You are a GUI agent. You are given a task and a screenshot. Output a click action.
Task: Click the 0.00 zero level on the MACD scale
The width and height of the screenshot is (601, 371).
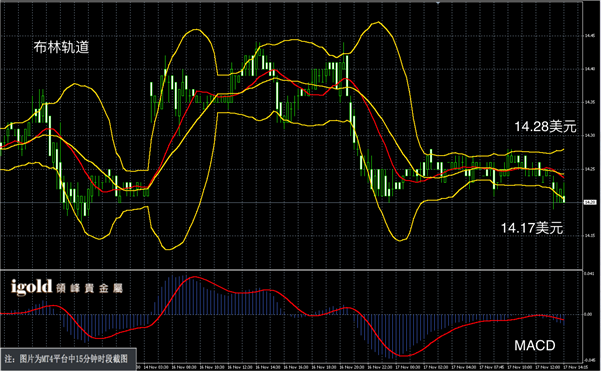[x=588, y=314]
